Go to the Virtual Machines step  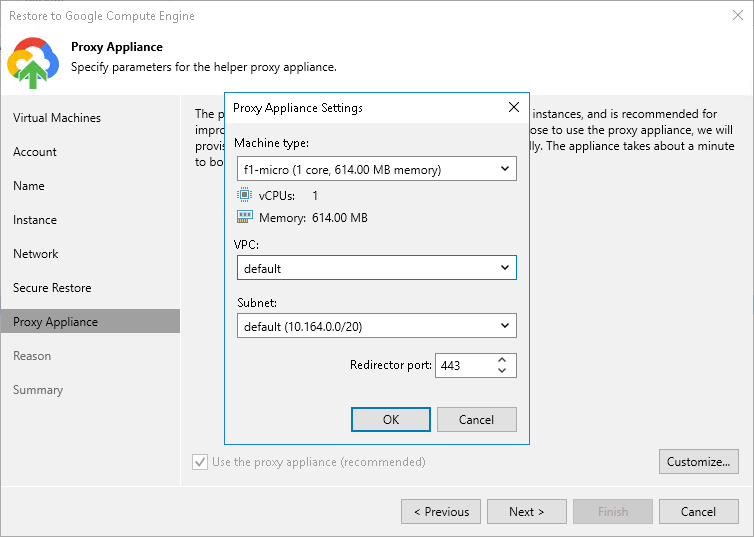[57, 118]
